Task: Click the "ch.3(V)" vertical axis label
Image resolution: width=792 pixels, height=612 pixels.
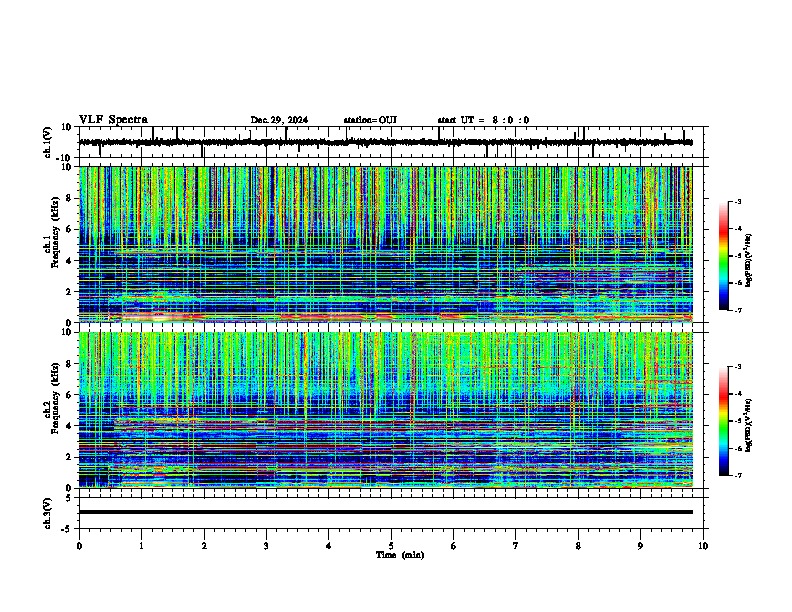Action: (x=48, y=513)
